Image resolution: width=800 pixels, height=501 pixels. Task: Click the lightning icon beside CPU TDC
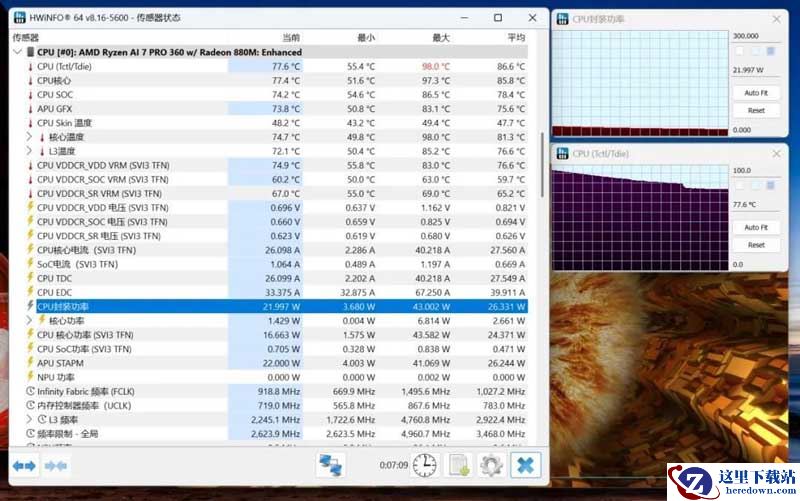[x=30, y=278]
